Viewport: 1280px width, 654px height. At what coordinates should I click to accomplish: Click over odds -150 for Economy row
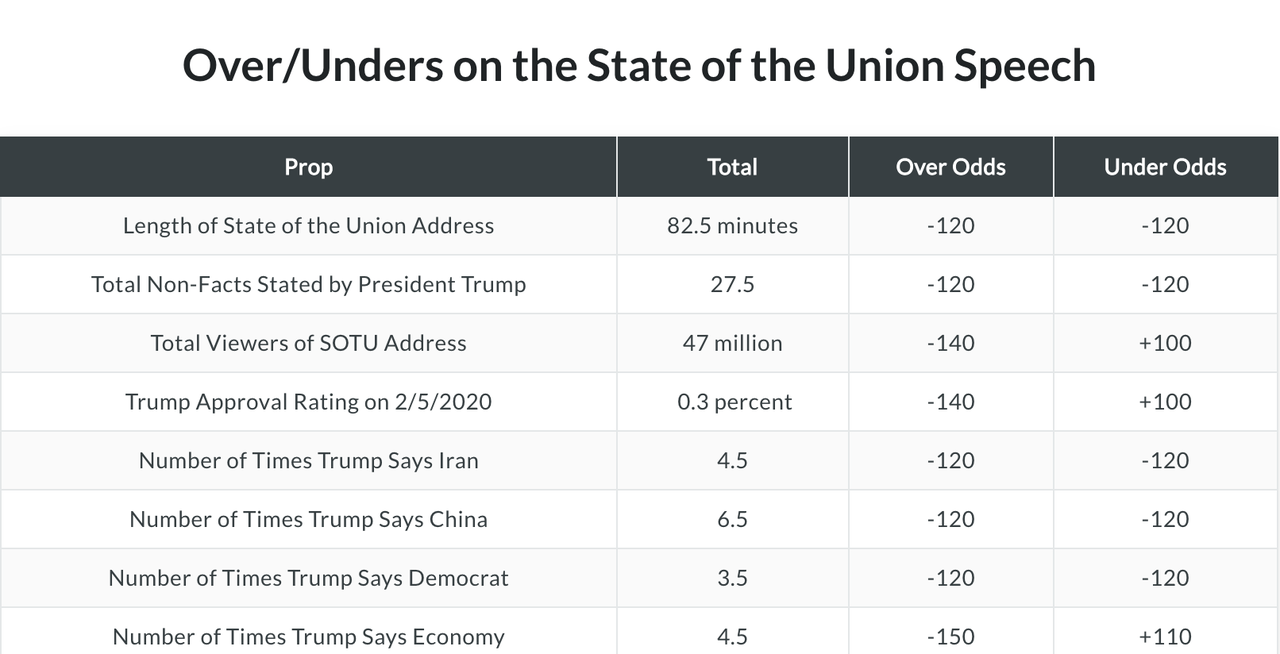[x=950, y=637]
